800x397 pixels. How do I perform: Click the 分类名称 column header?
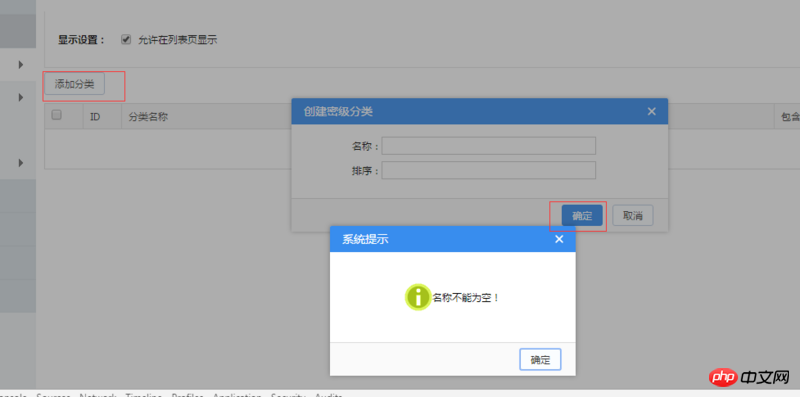[x=148, y=117]
